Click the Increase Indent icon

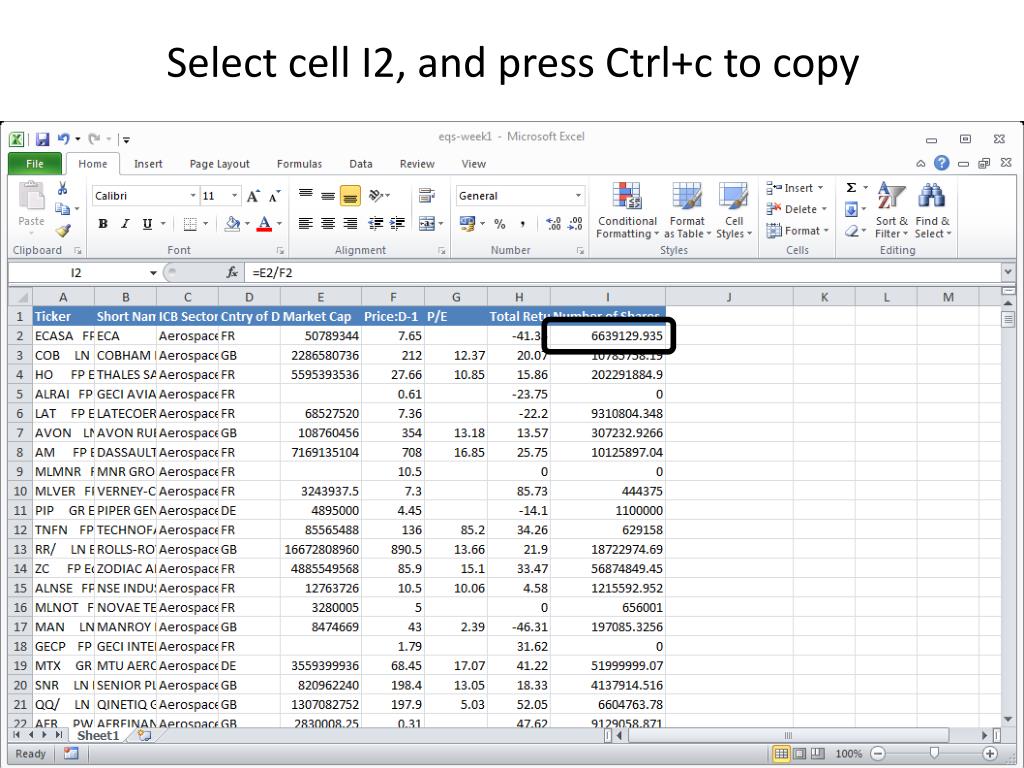coord(397,224)
